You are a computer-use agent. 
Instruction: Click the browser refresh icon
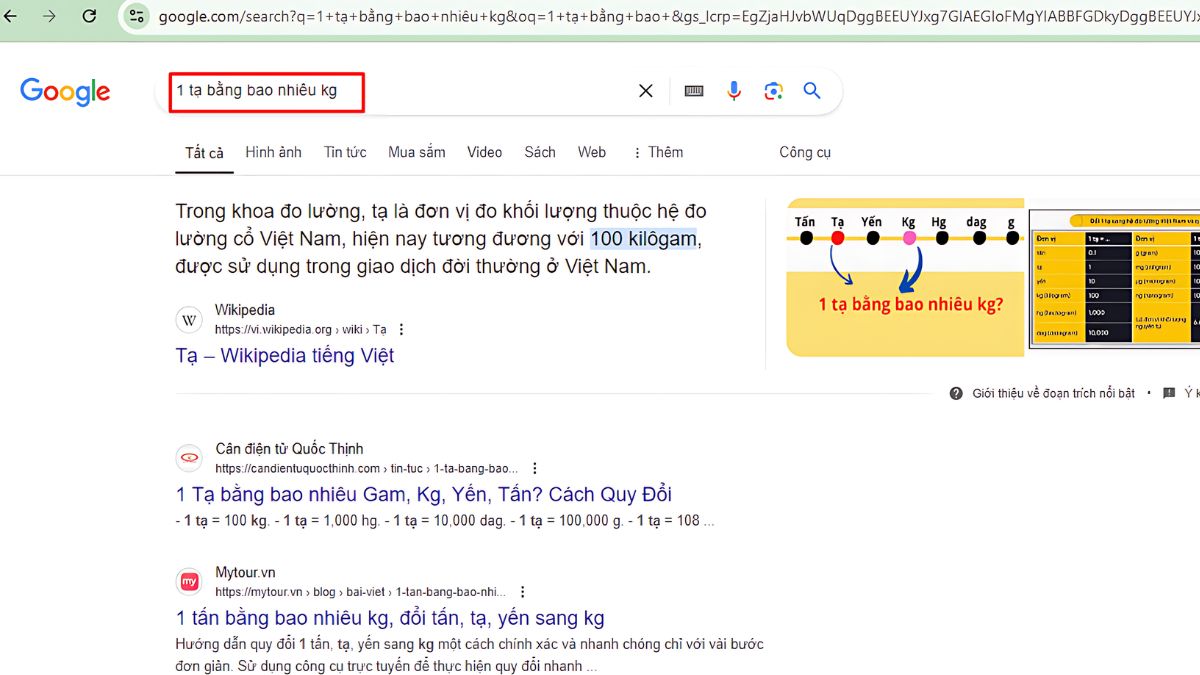[x=90, y=16]
